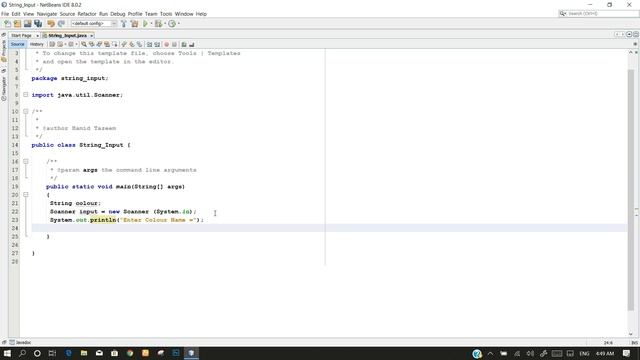Click the volume icon in system tray

[530, 353]
